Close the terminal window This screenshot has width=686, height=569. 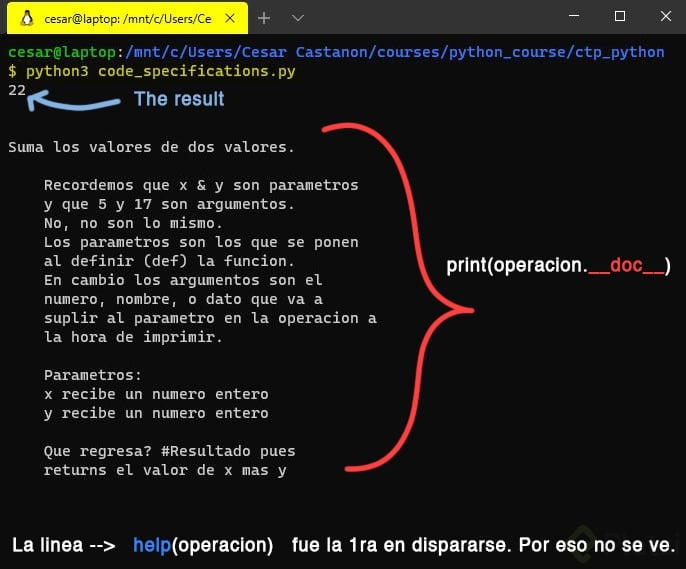pos(666,16)
